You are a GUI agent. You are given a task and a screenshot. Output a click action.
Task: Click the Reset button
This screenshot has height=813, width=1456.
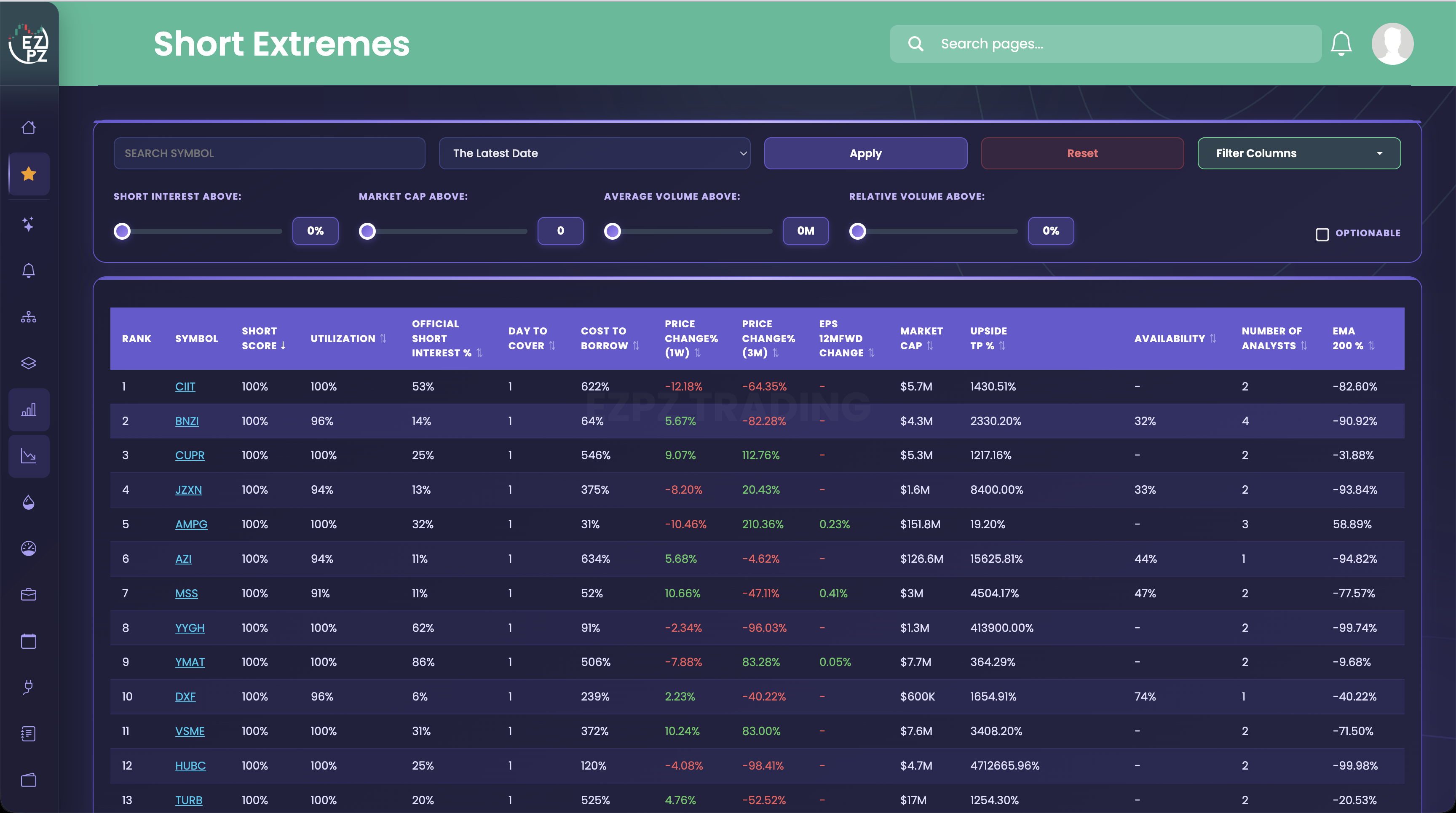point(1082,153)
